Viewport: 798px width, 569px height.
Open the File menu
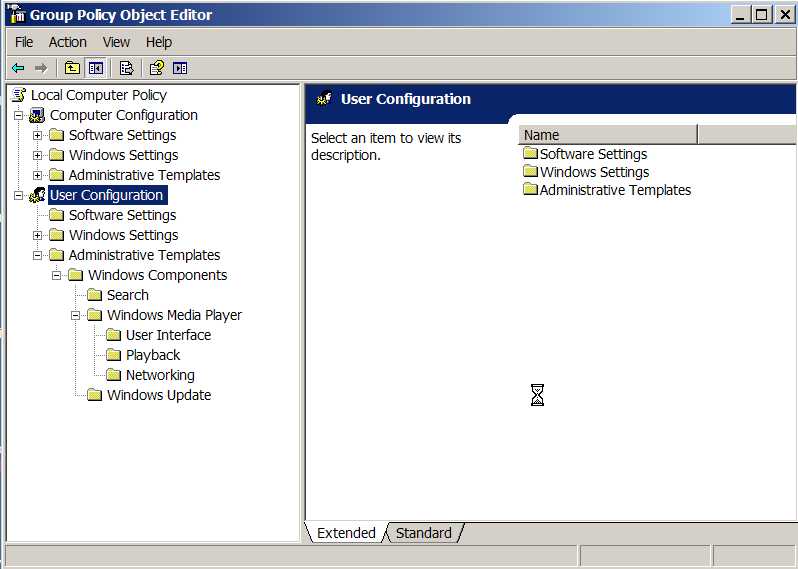[24, 42]
